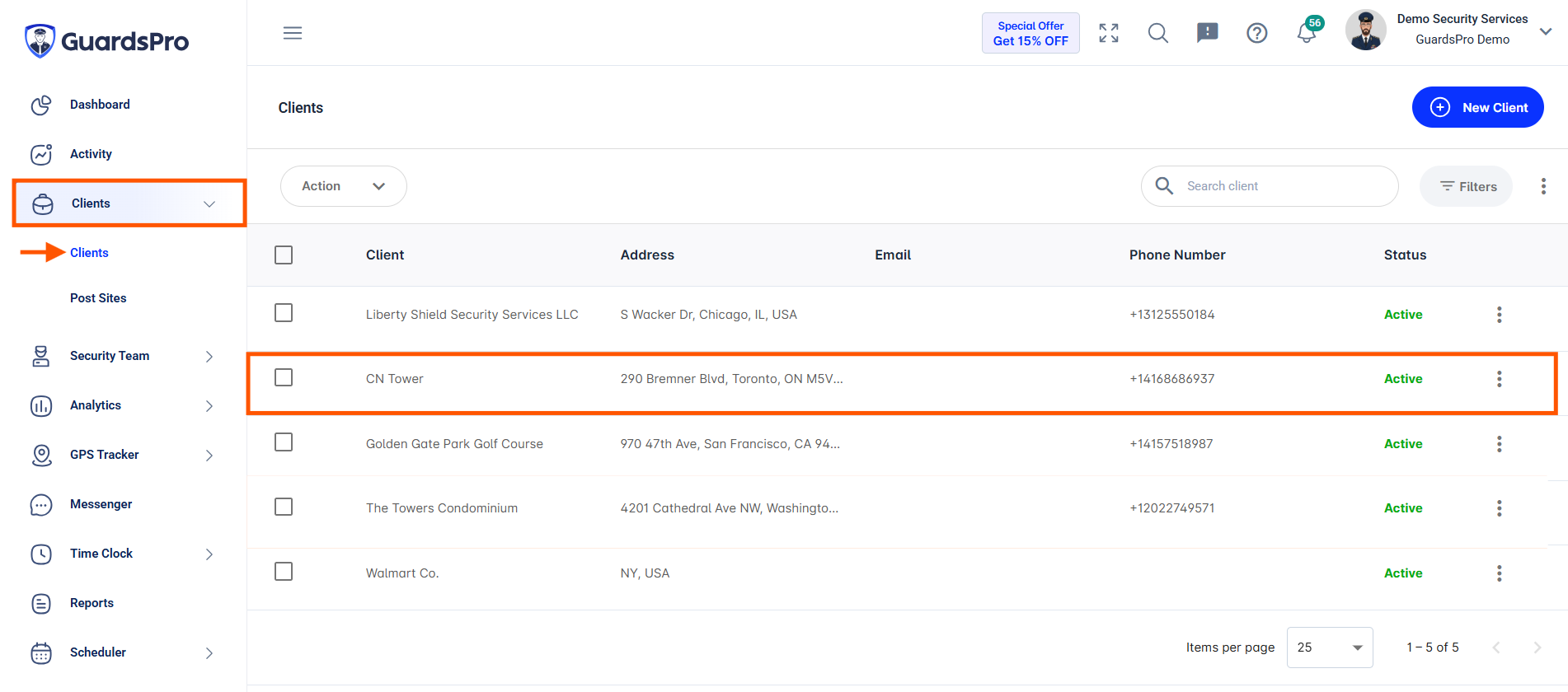
Task: Click the Search client field
Action: coord(1270,186)
